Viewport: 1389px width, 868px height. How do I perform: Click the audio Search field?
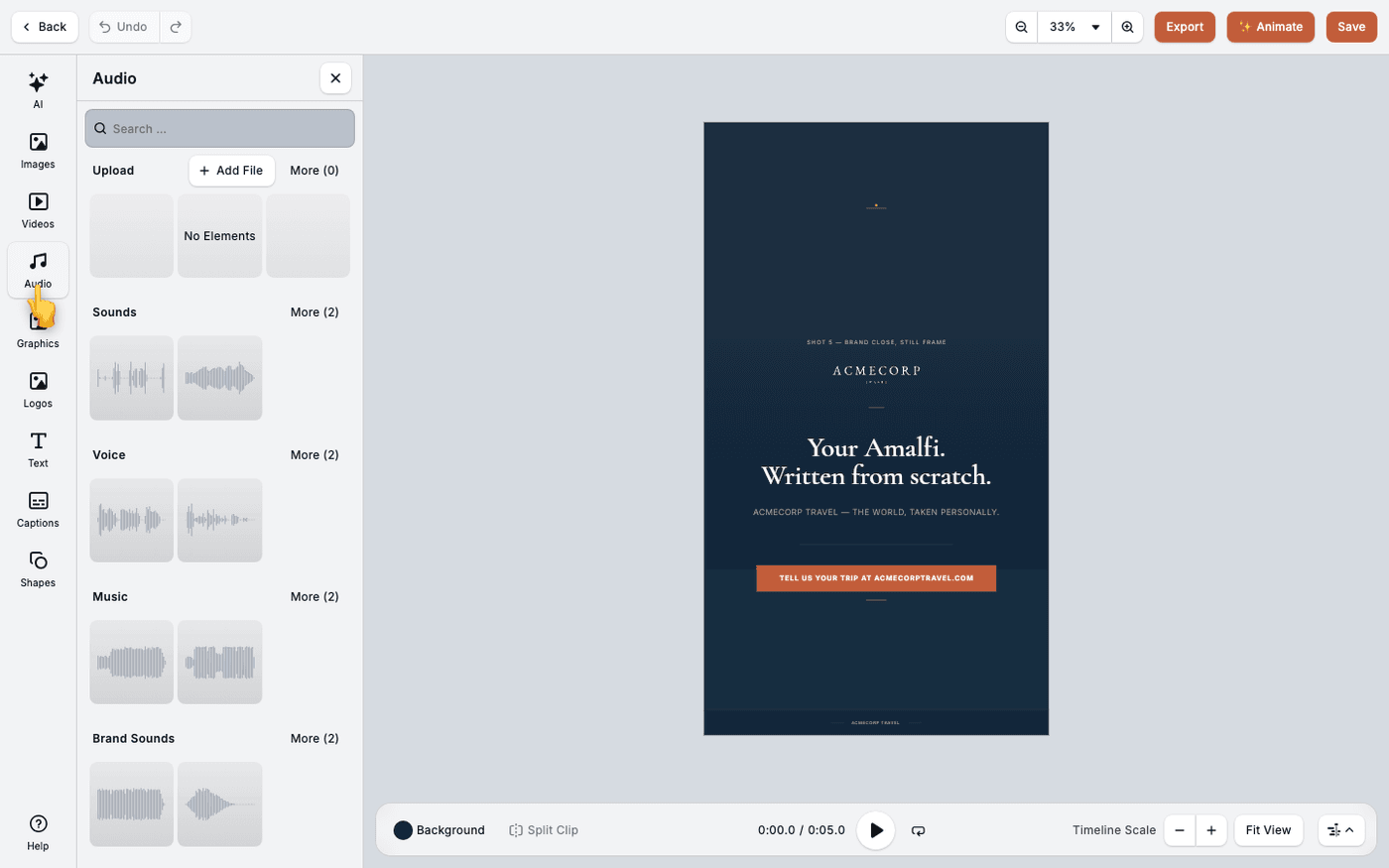pyautogui.click(x=219, y=129)
